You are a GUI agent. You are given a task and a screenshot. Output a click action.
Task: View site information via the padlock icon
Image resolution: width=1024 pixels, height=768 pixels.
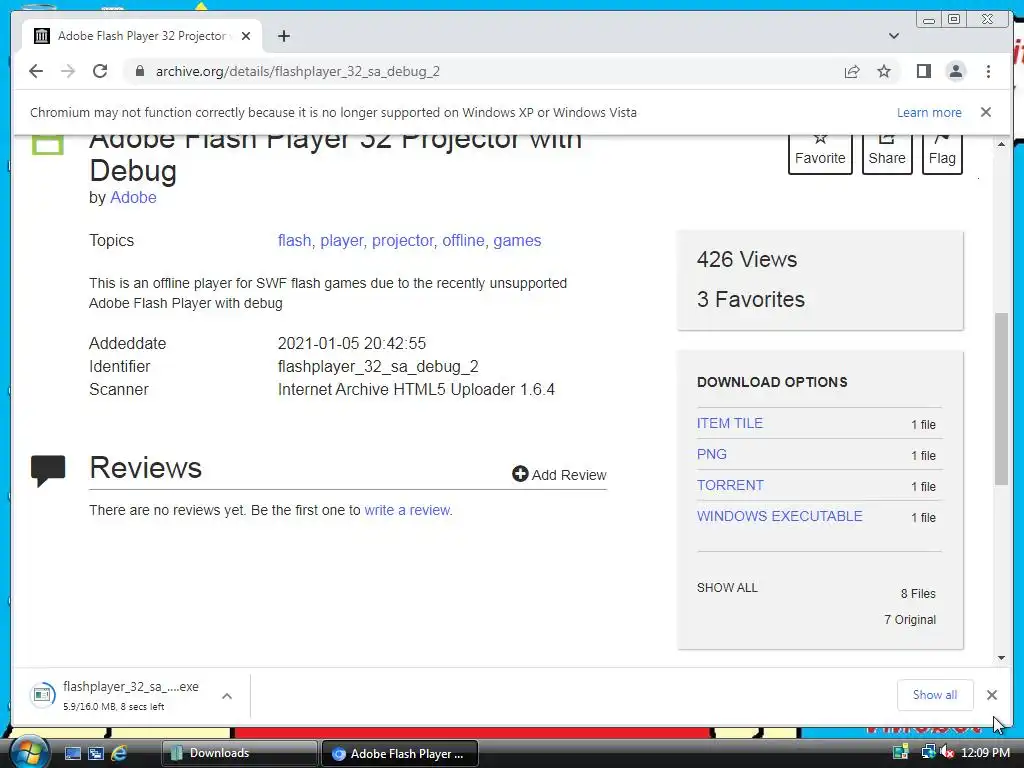pos(139,71)
